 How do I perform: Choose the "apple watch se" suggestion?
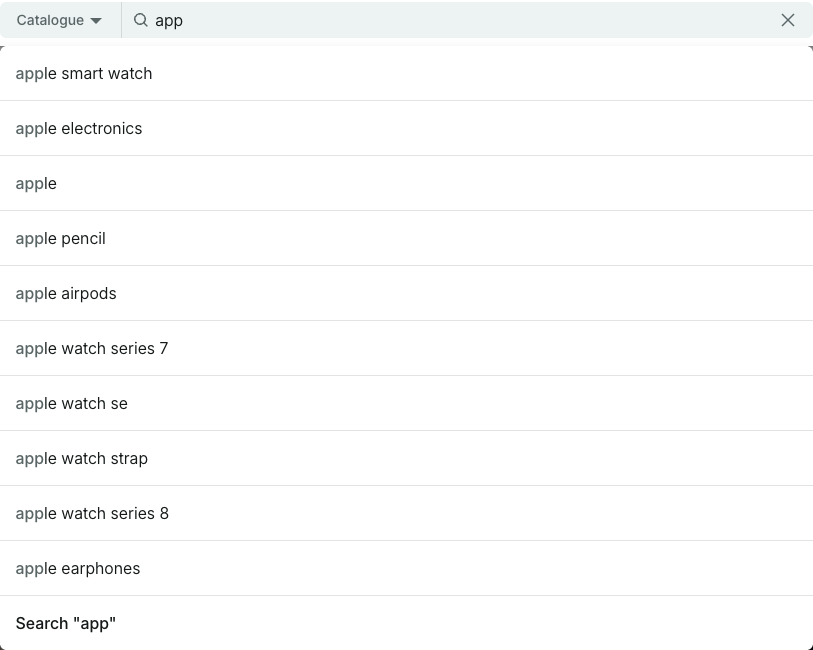(x=71, y=403)
